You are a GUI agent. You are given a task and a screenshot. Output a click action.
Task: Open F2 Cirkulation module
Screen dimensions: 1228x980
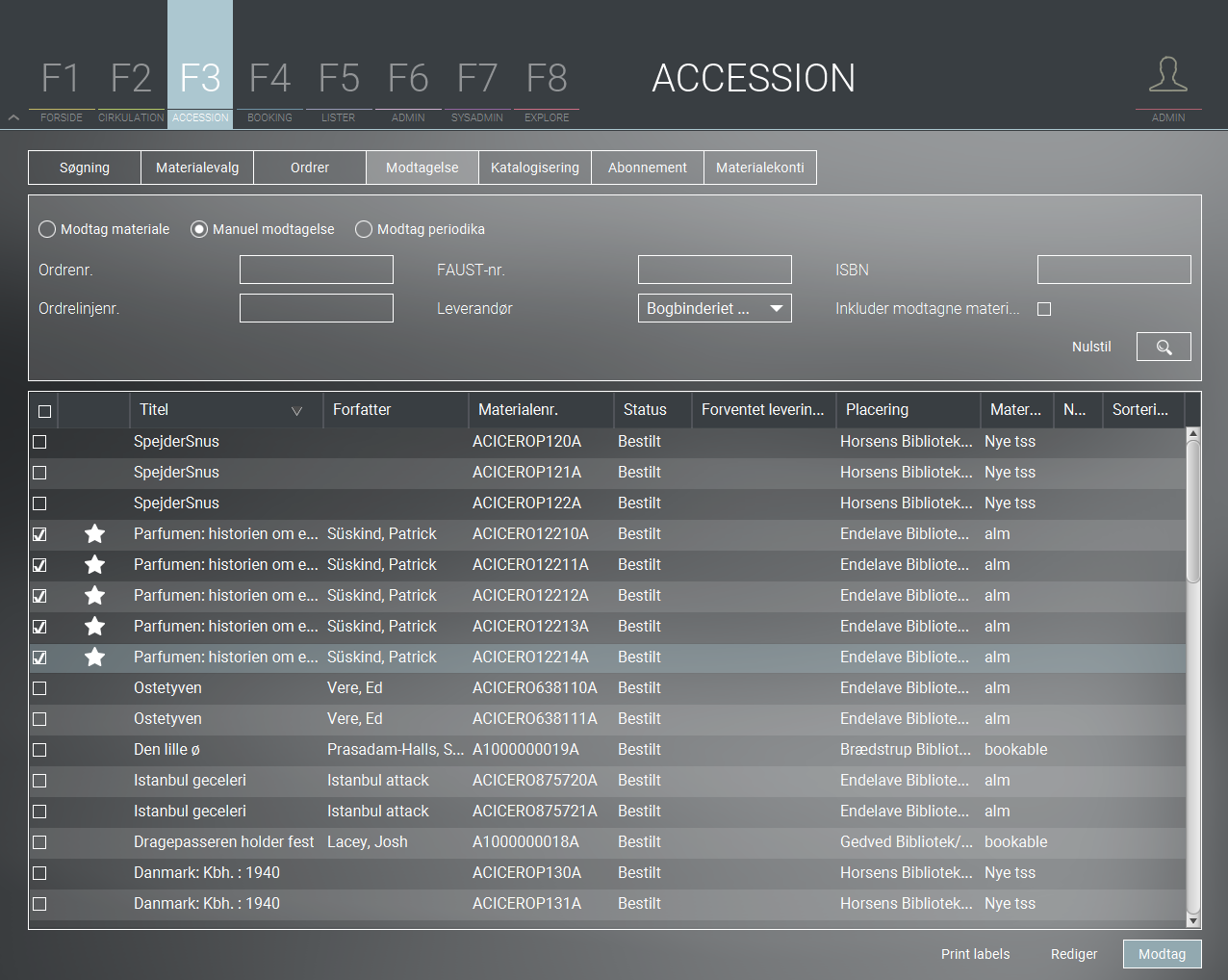(131, 89)
